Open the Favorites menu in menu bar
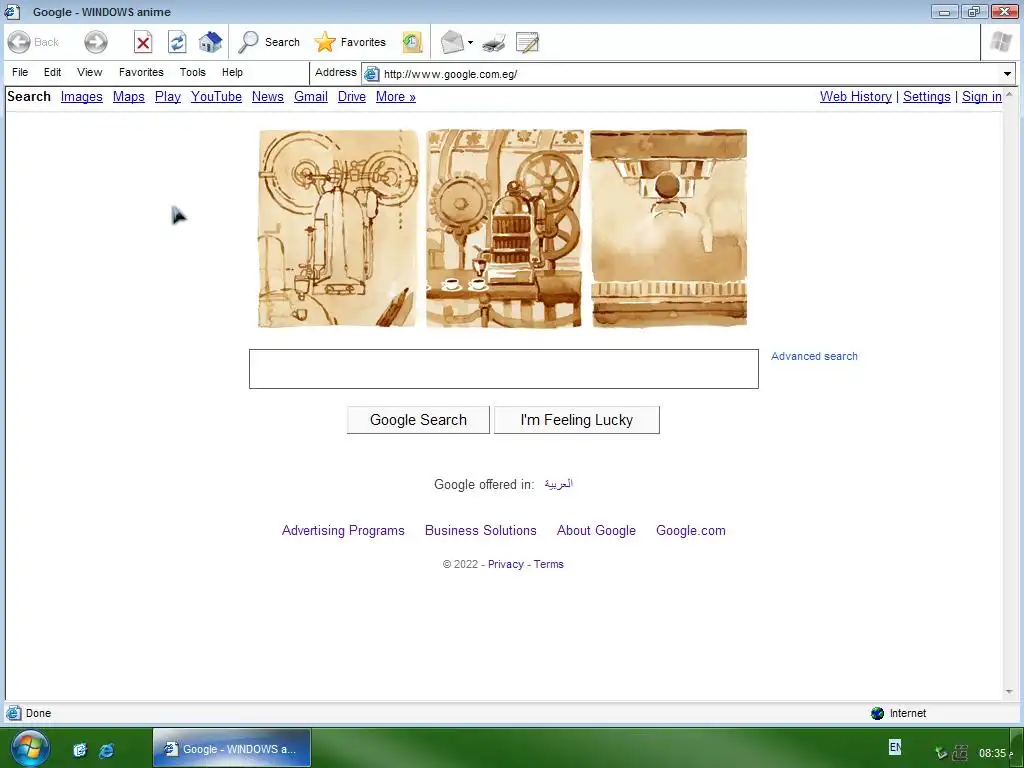The height and width of the screenshot is (768, 1024). tap(141, 72)
